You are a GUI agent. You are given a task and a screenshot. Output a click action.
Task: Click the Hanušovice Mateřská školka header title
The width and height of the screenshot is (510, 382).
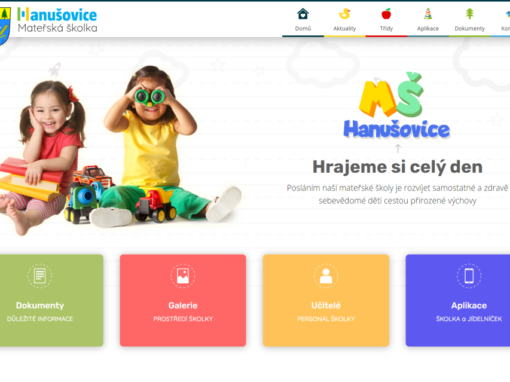[57, 20]
